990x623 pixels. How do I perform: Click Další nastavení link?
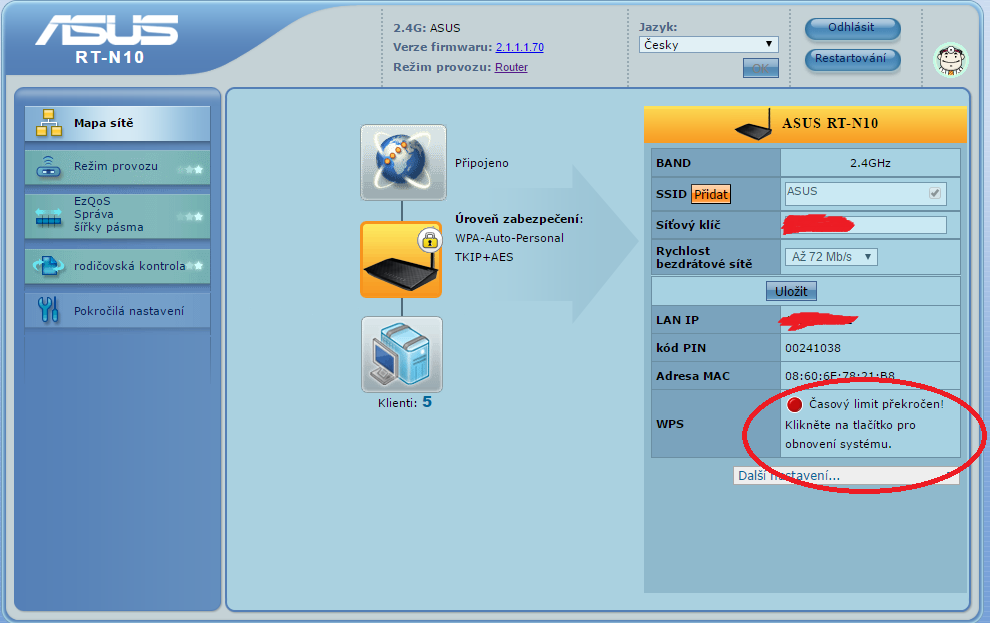coord(846,476)
